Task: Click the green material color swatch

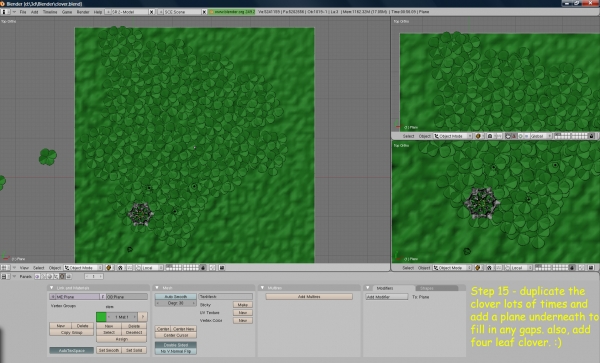Action: click(x=101, y=317)
